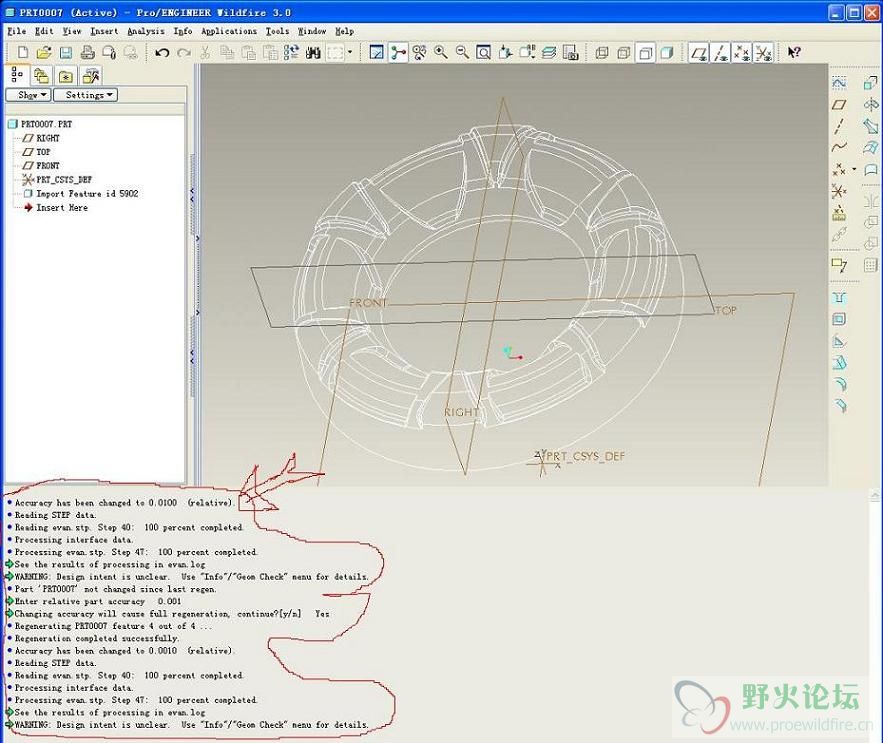Choose the Draft tool
Image resolution: width=883 pixels, height=743 pixels.
(x=839, y=362)
